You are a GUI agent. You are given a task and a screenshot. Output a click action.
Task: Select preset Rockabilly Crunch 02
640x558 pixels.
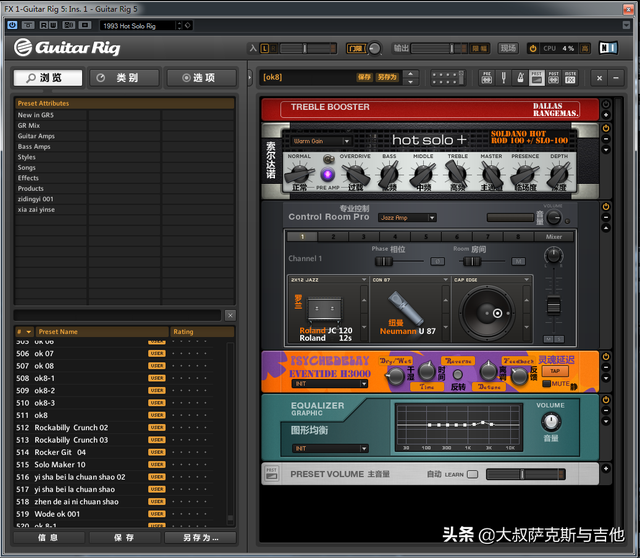click(x=113, y=427)
